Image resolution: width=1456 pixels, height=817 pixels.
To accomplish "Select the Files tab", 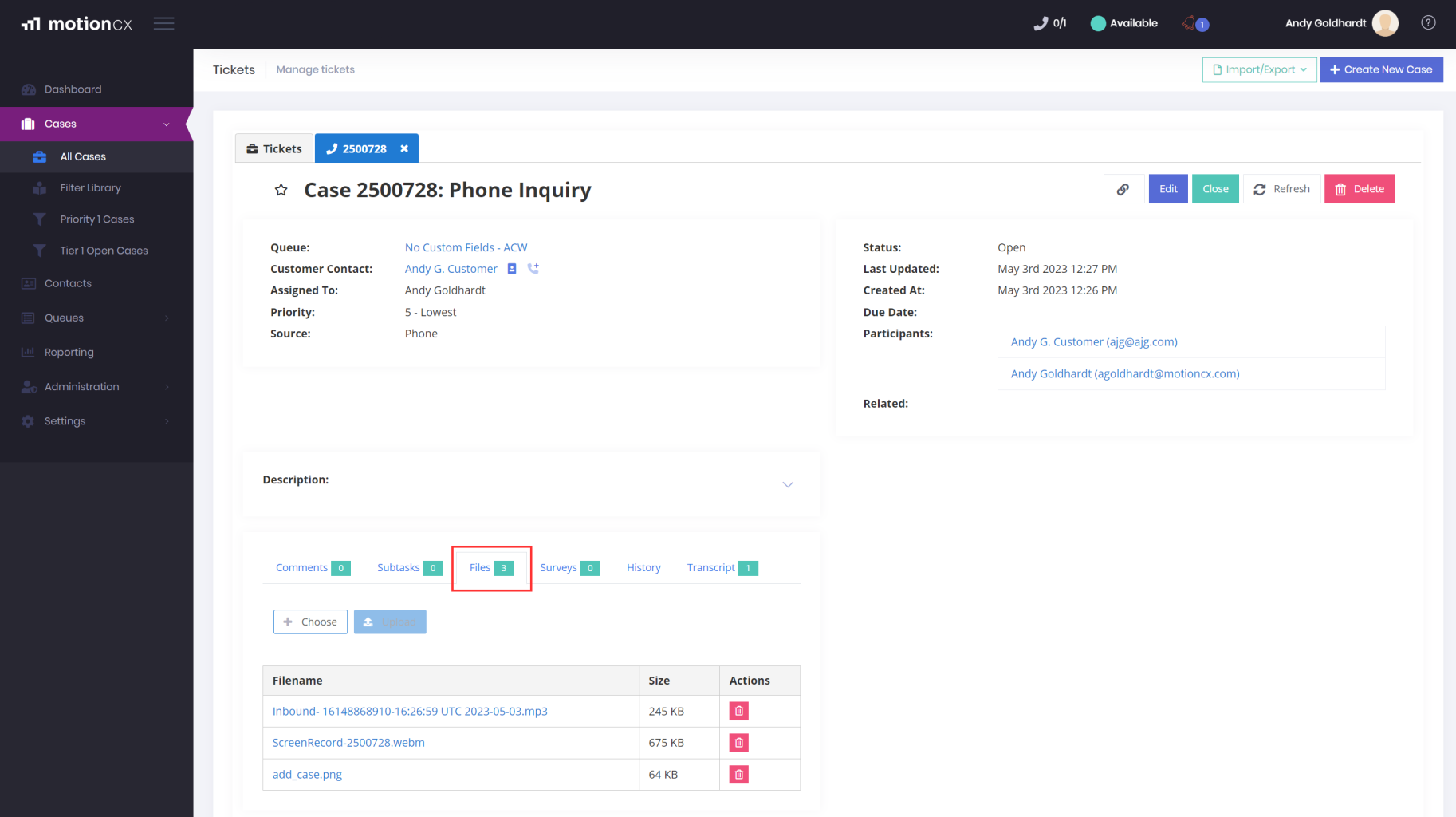I will (x=491, y=567).
